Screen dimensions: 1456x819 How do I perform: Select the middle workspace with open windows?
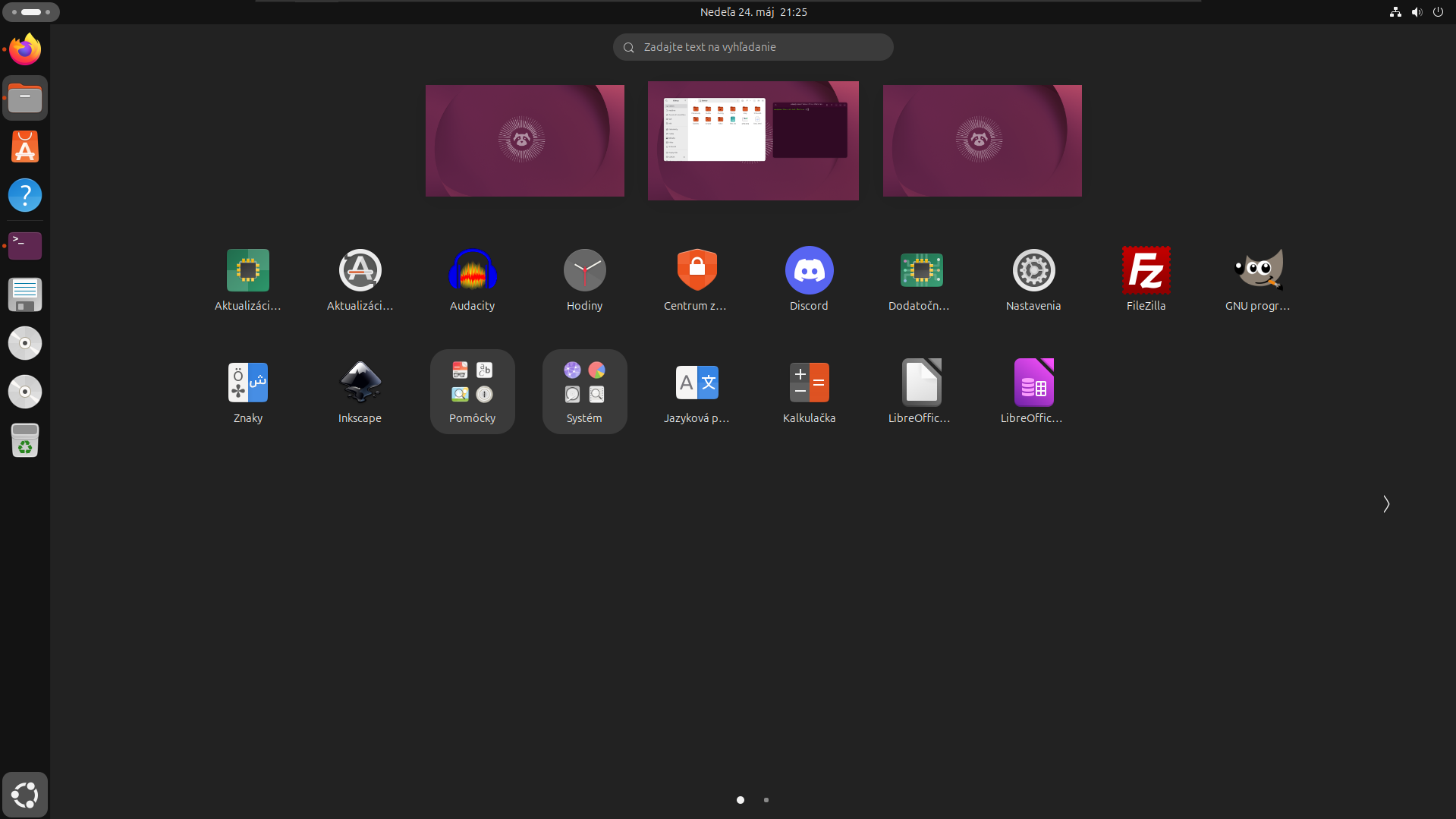[x=753, y=140]
